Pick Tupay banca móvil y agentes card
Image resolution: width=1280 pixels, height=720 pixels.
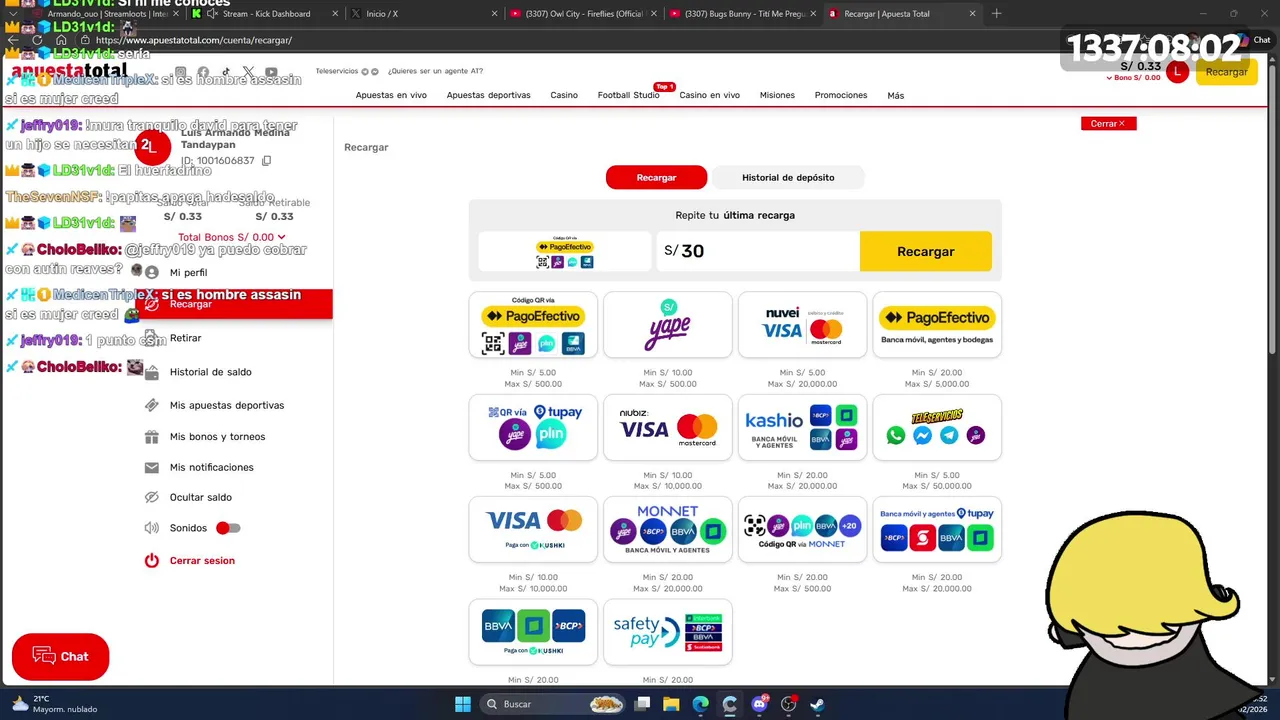937,530
